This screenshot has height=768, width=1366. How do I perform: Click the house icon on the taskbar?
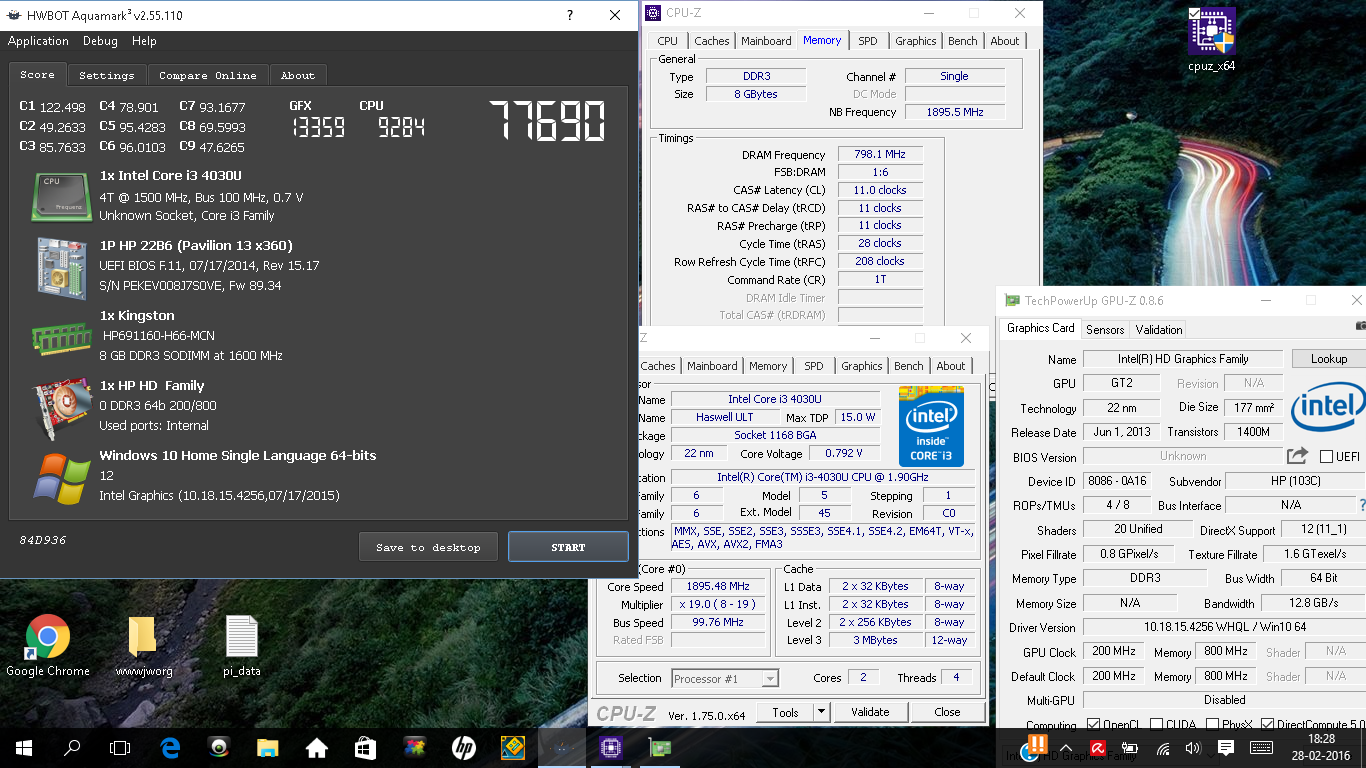(x=316, y=747)
